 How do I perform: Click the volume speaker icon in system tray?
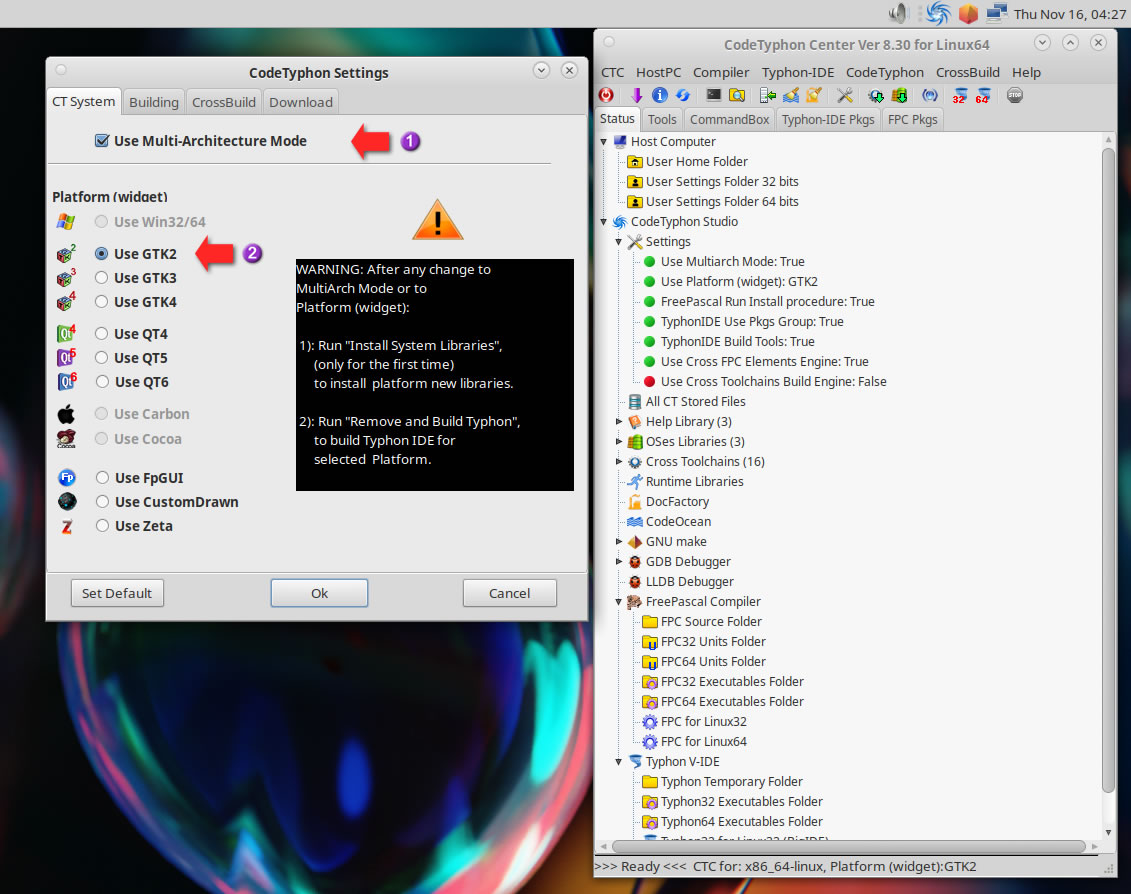tap(897, 13)
